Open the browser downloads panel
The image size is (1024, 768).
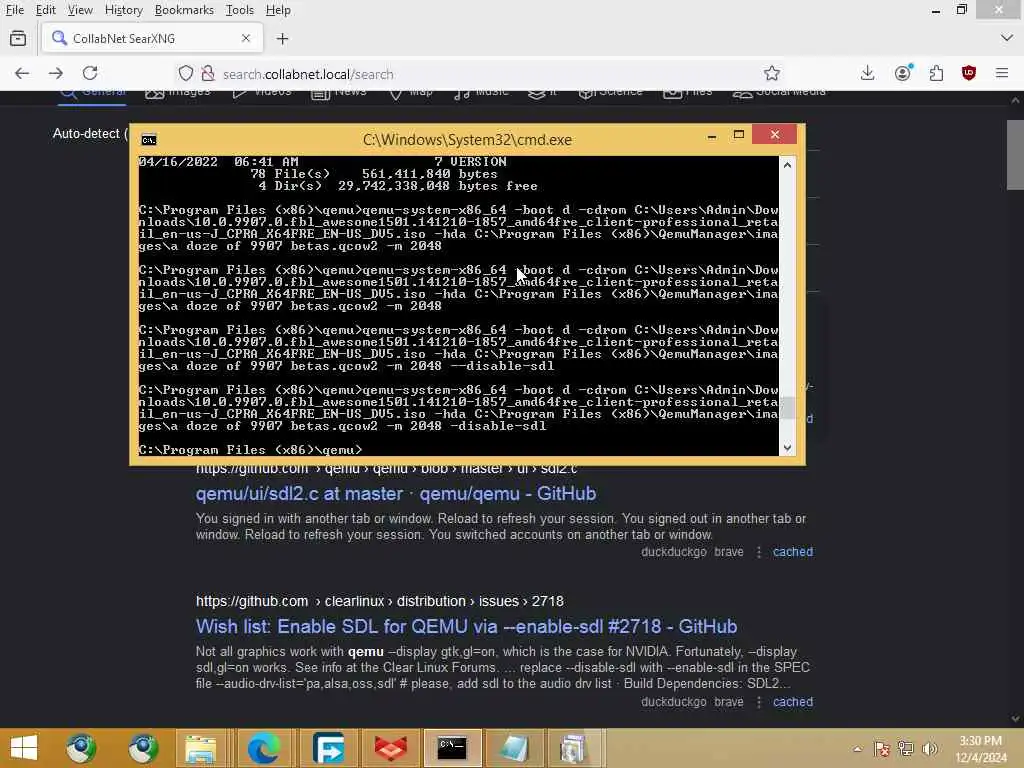[867, 73]
